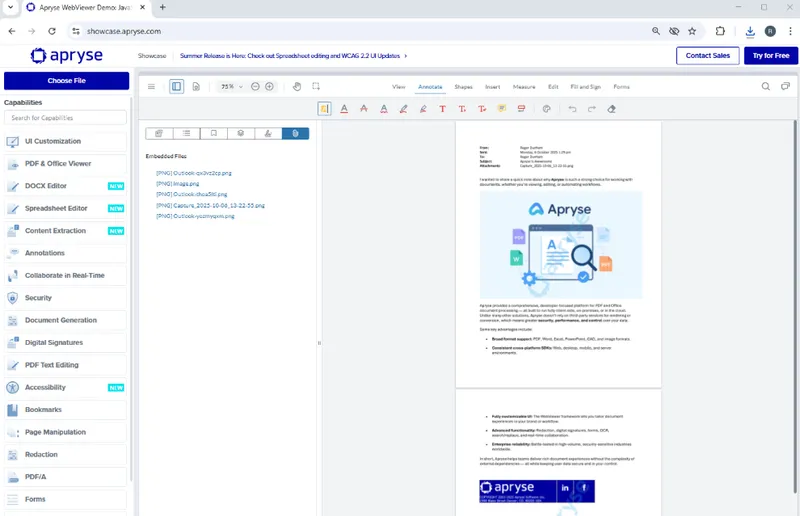Screen dimensions: 800x516
Task: Select the Pan hand tool
Action: (x=297, y=87)
